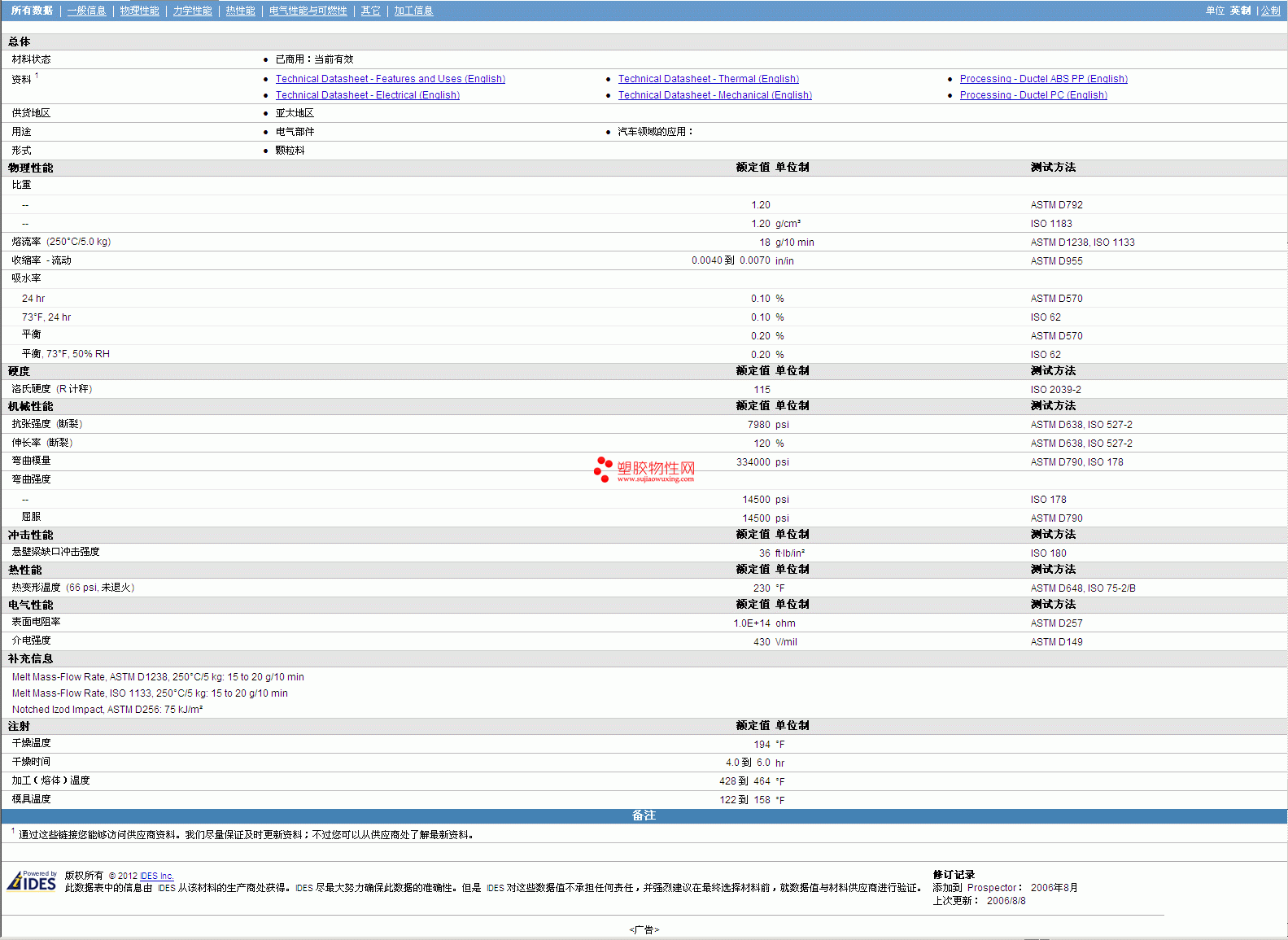Image resolution: width=1288 pixels, height=940 pixels.
Task: Switch units to 公制
Action: pyautogui.click(x=1270, y=11)
